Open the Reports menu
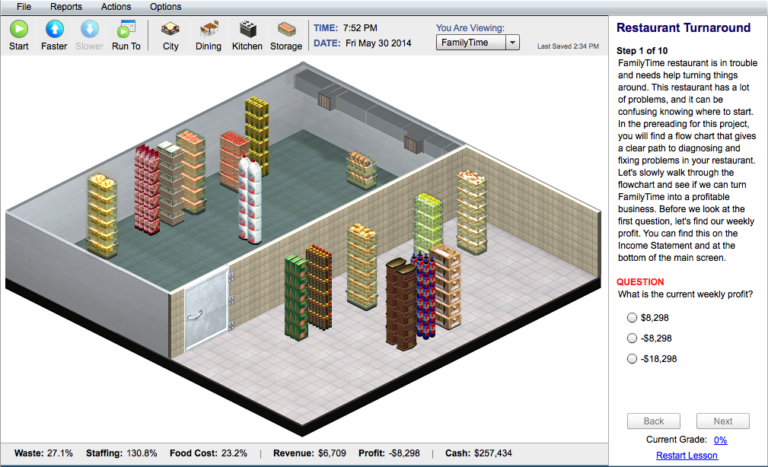 point(66,7)
